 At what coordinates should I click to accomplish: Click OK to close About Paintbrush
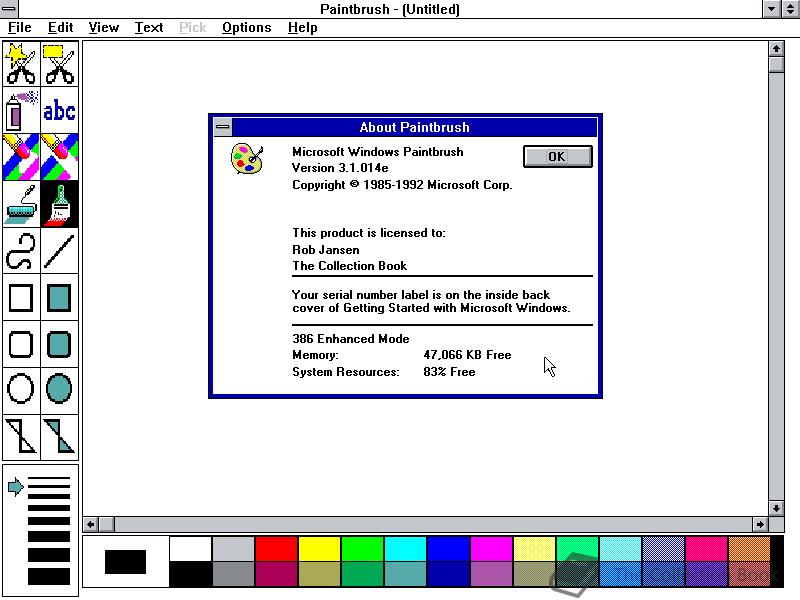[558, 156]
